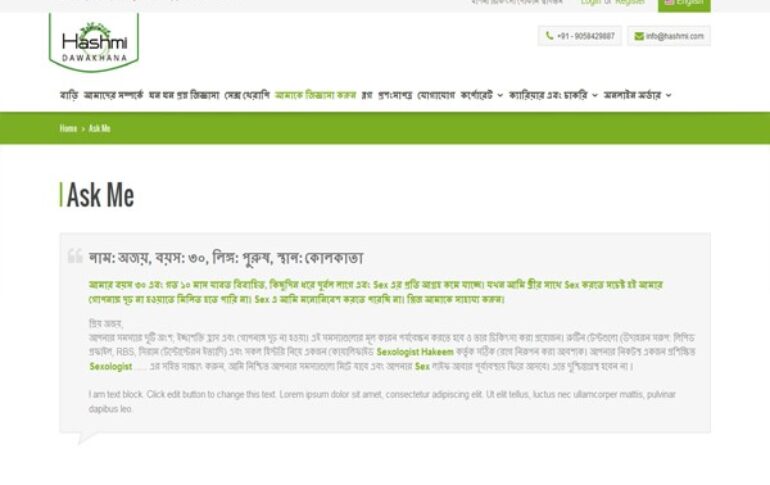
Task: Click the Home breadcrumb link
Action: [68, 129]
